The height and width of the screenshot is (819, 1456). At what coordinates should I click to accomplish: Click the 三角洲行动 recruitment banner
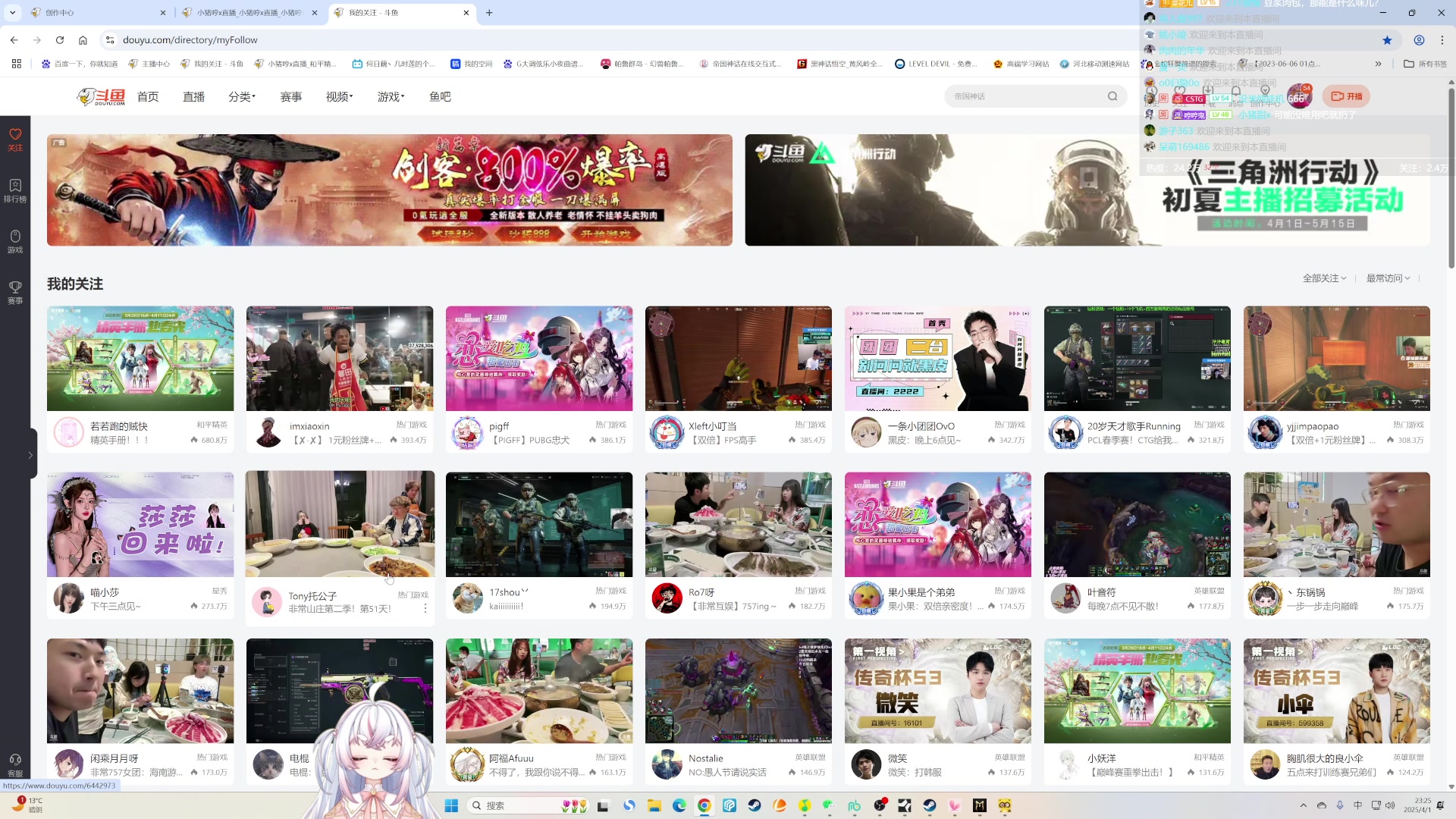click(1087, 190)
